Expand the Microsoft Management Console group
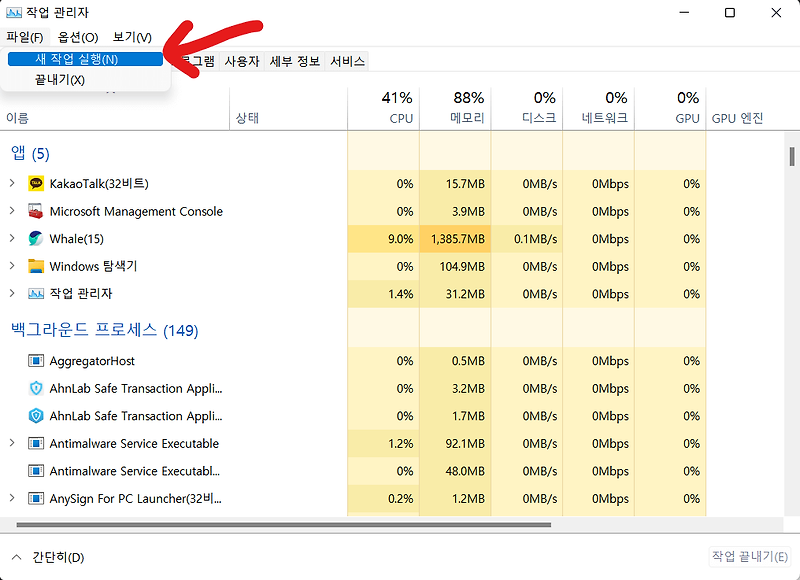This screenshot has height=580, width=800. pyautogui.click(x=12, y=211)
